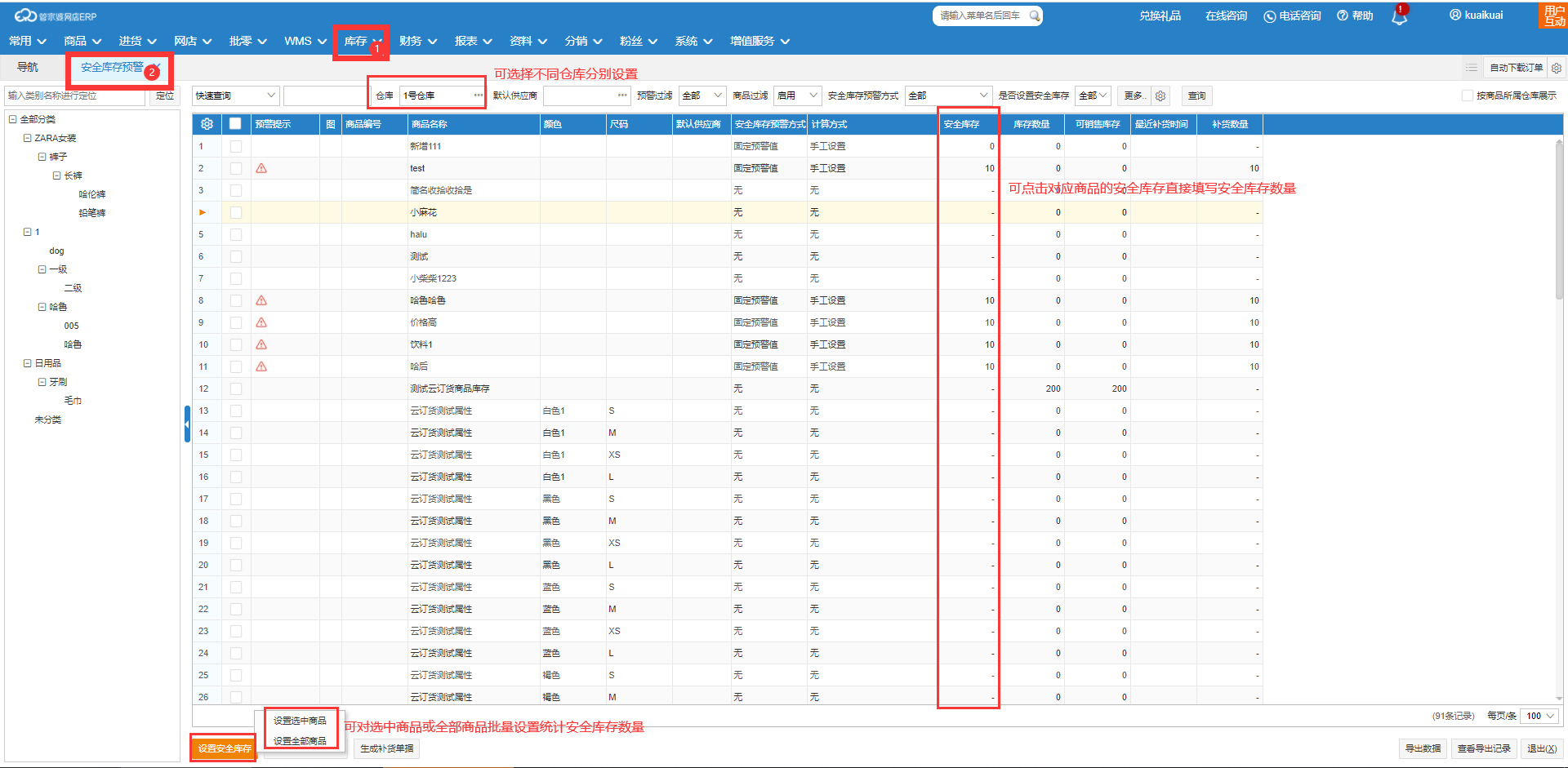Select 设置选中商品 from popup menu
This screenshot has height=768, width=1568.
(300, 721)
